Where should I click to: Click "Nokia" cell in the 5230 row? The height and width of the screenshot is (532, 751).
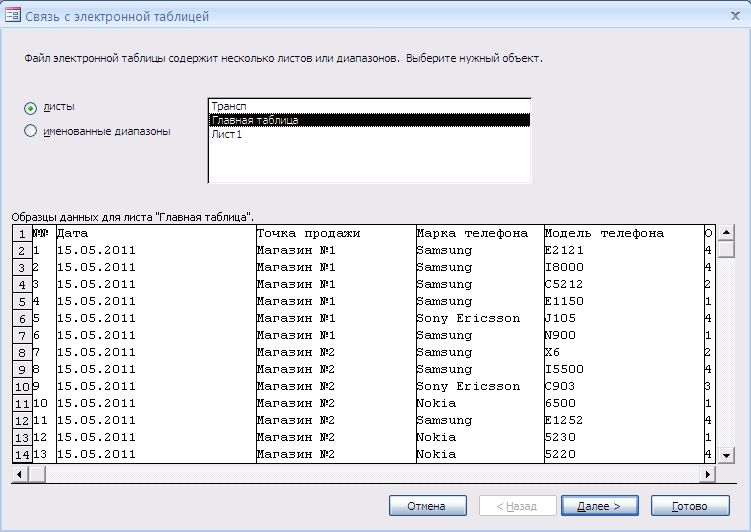[480, 437]
